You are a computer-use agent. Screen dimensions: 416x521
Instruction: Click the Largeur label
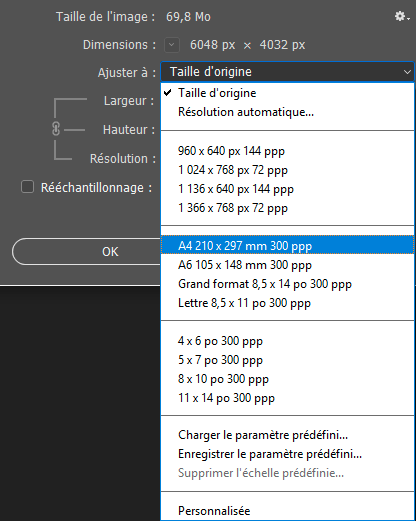tap(129, 101)
